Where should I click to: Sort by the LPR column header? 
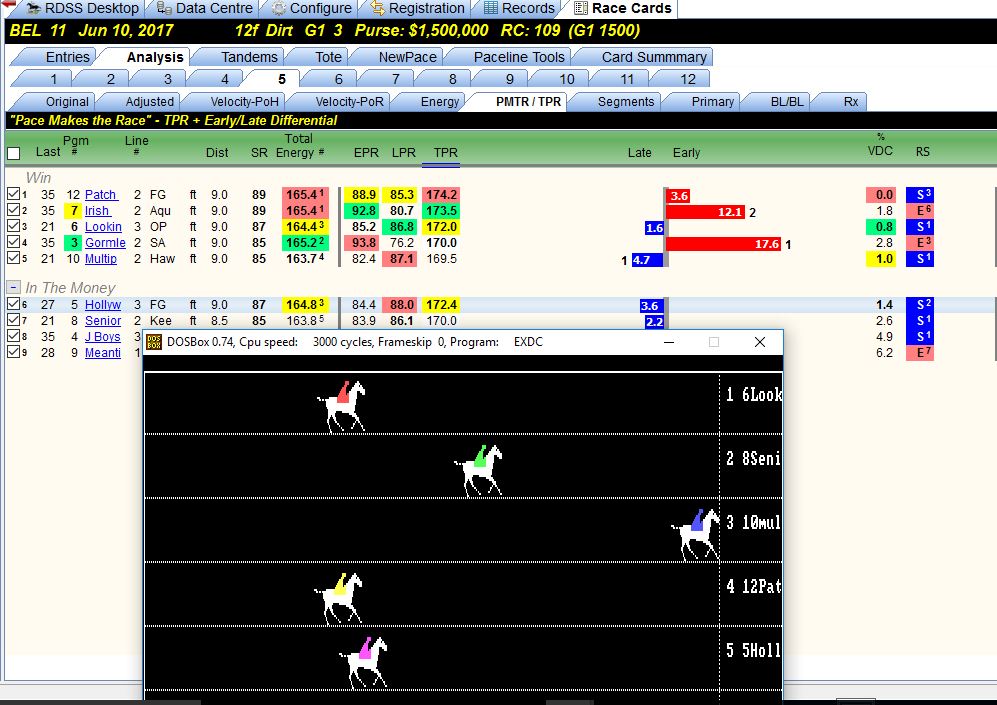(403, 153)
